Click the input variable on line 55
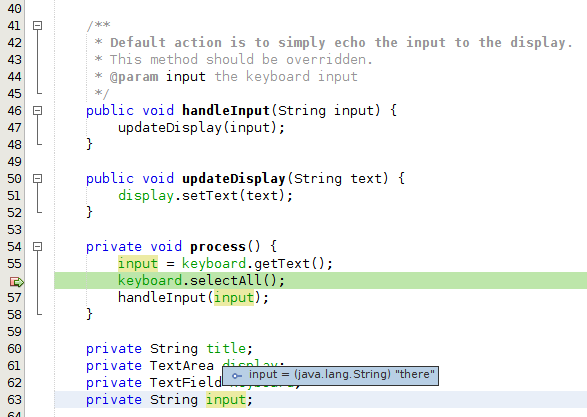 pos(138,264)
